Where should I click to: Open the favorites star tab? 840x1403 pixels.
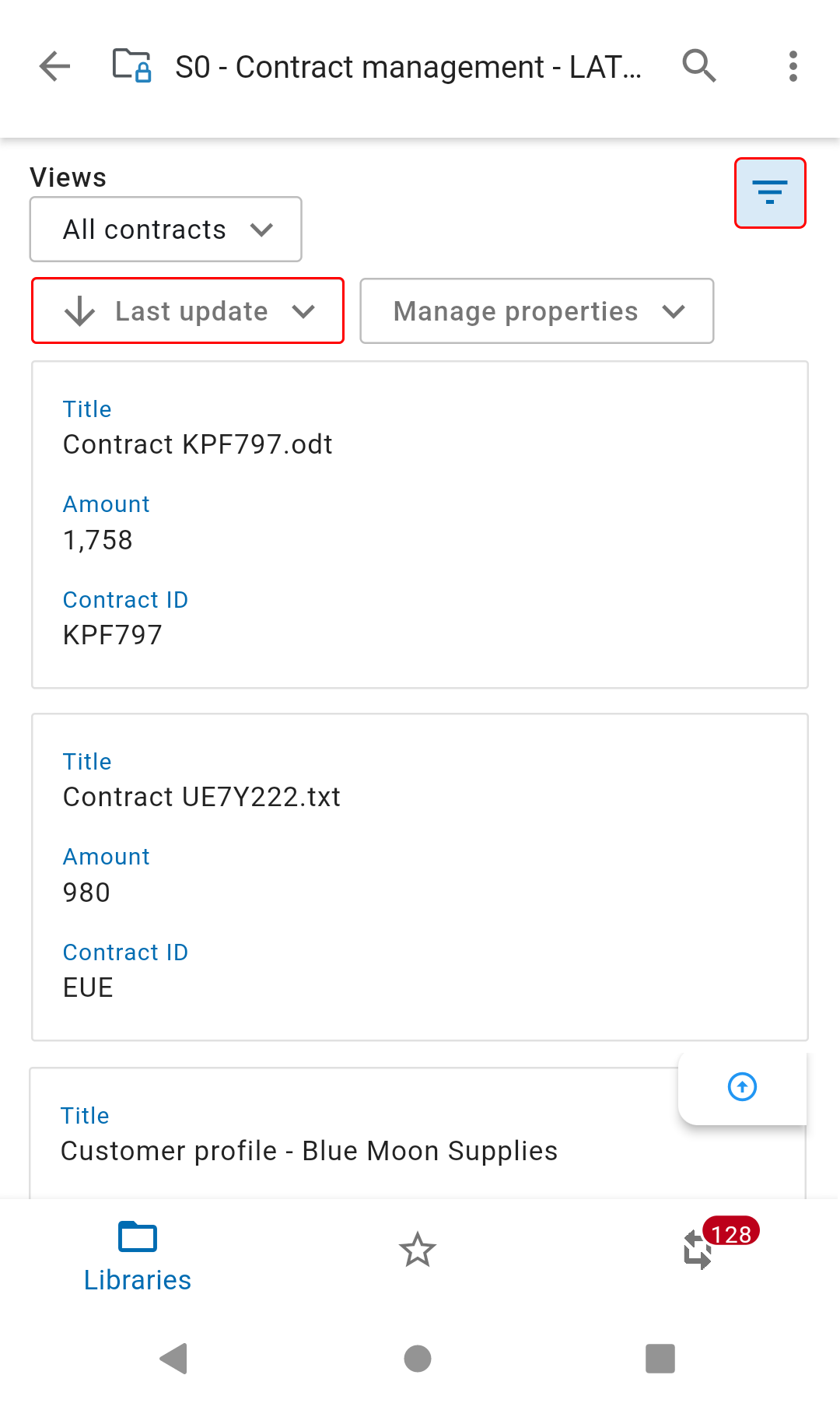[x=418, y=1250]
